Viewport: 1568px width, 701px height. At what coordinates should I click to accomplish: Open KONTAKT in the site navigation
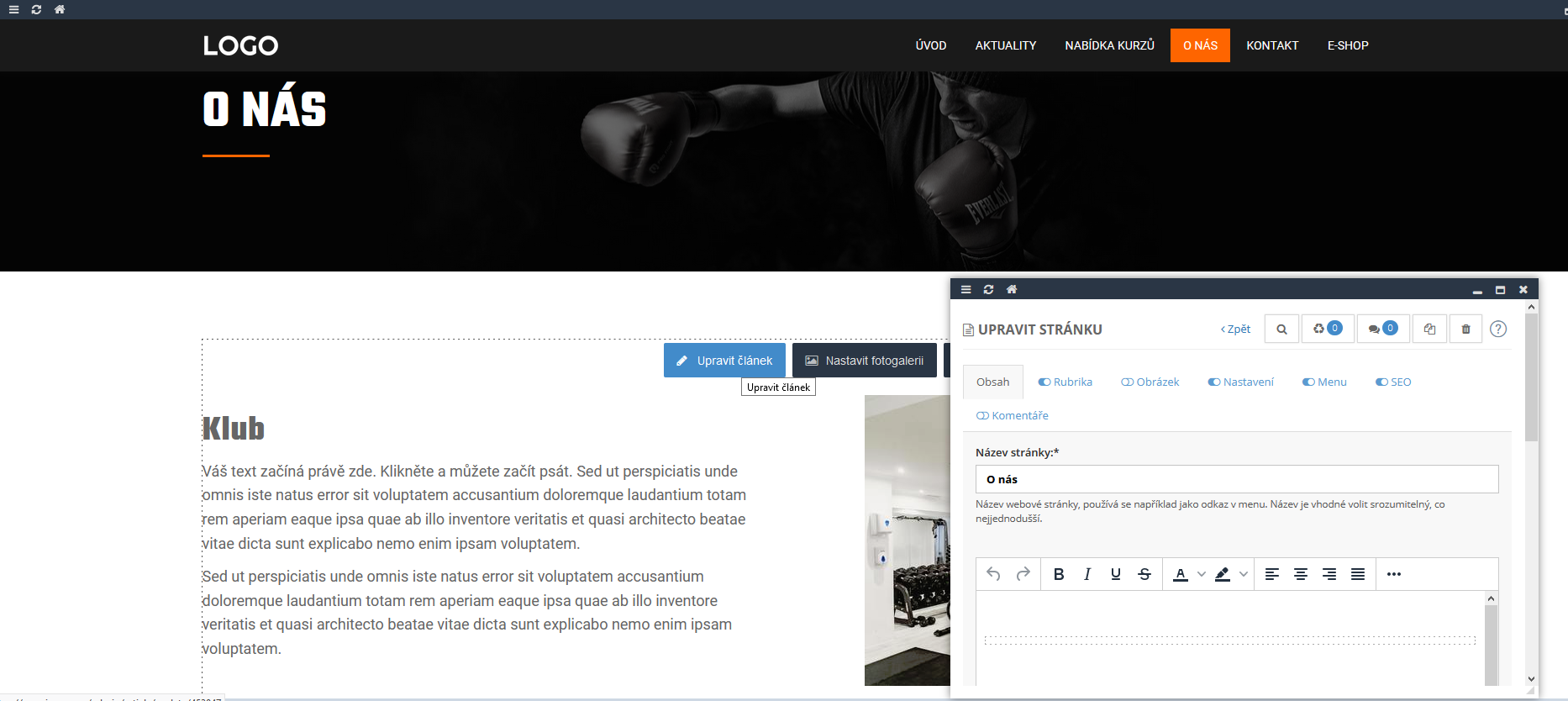click(x=1272, y=45)
